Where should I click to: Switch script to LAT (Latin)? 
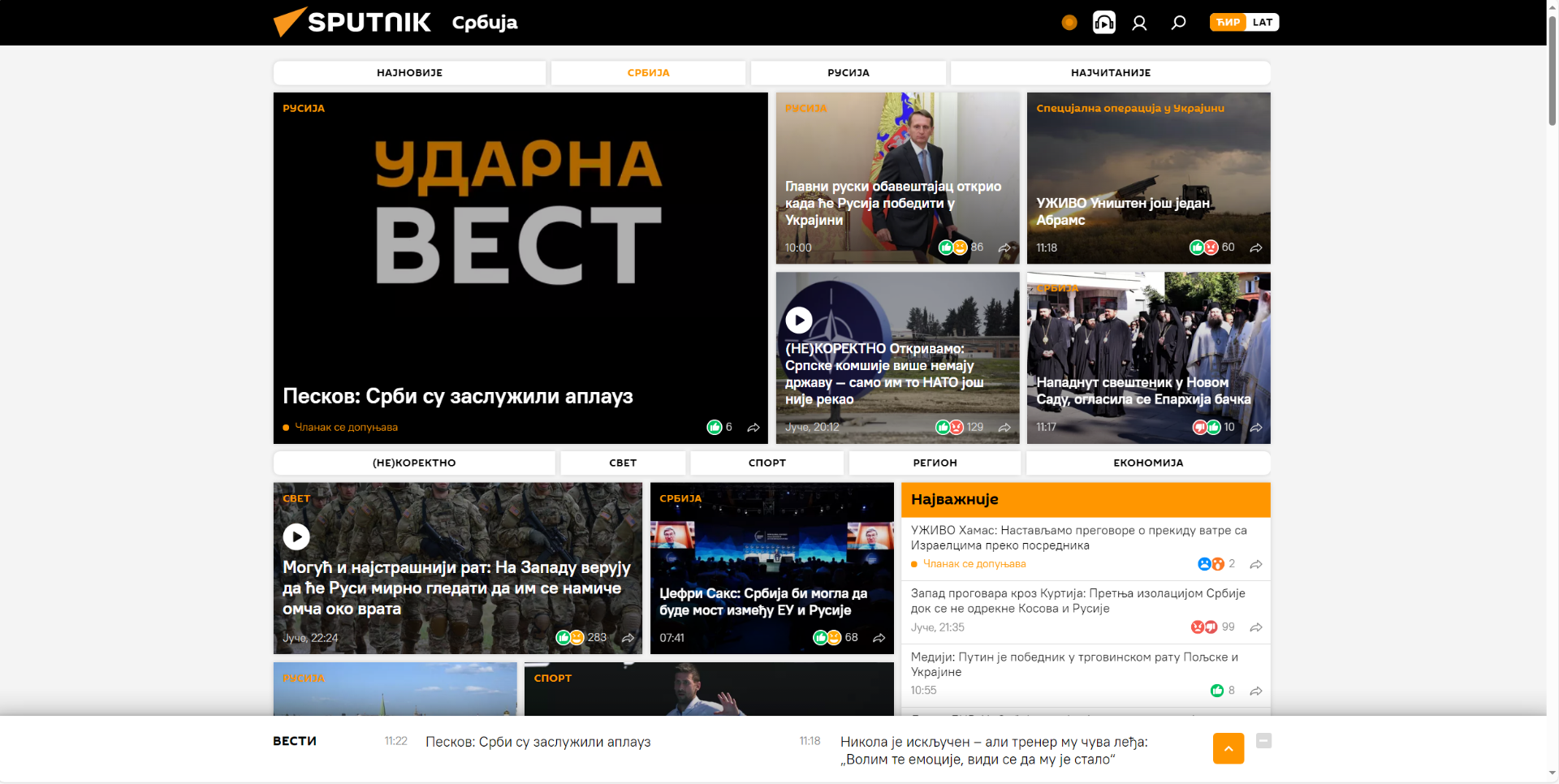pyautogui.click(x=1263, y=22)
